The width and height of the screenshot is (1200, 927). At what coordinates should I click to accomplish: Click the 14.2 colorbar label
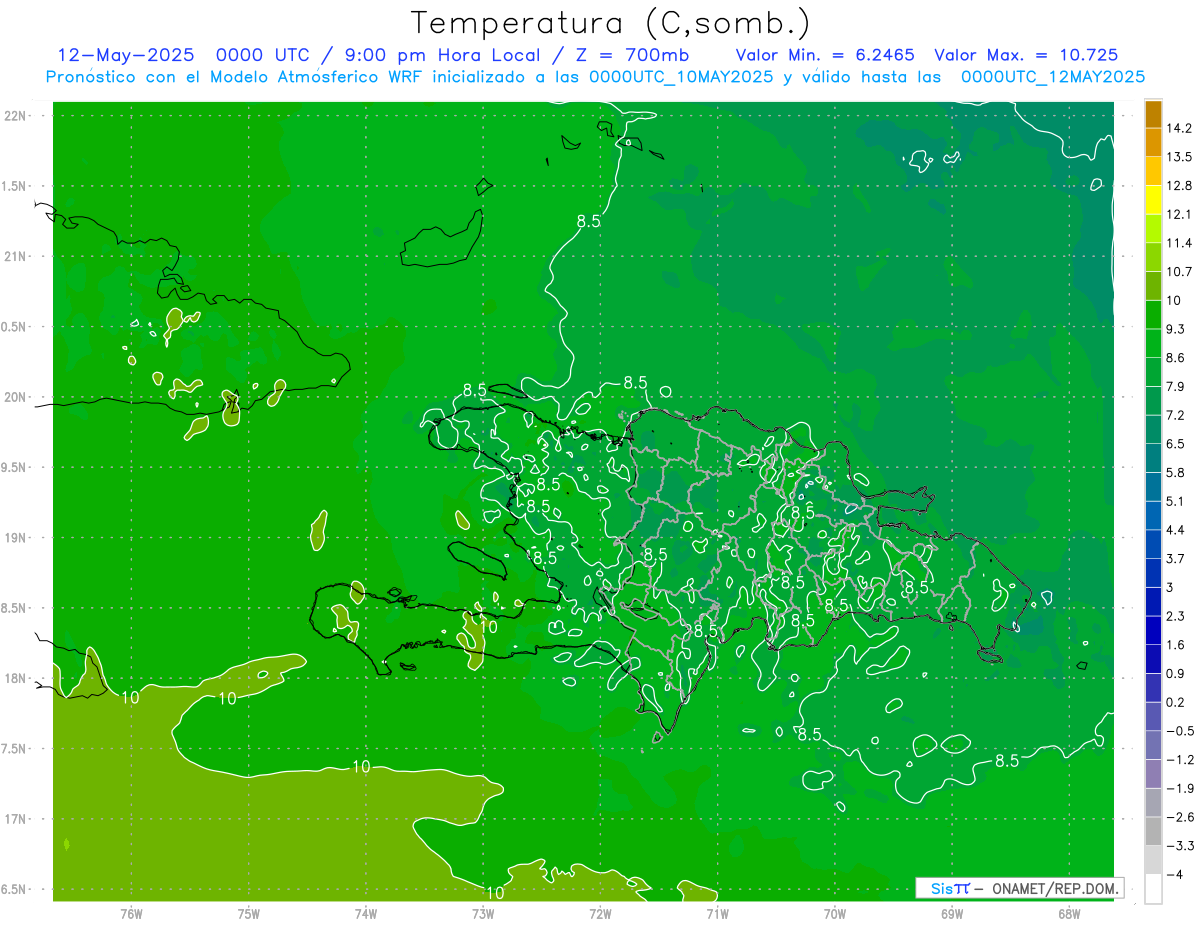[x=1179, y=128]
